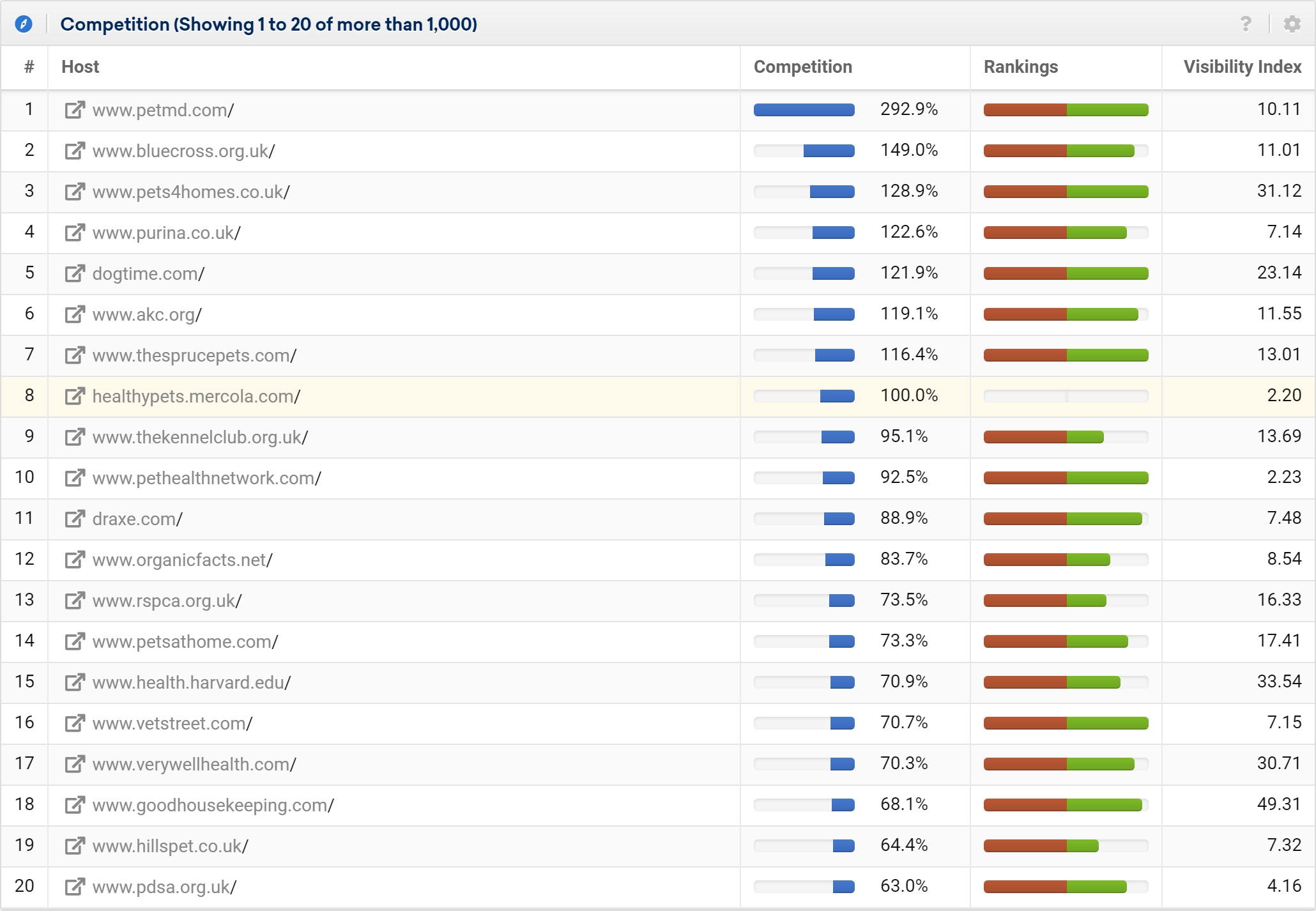Click the Competition (Showing 1 to 20) title
Viewport: 1316px width, 911px height.
(x=269, y=24)
